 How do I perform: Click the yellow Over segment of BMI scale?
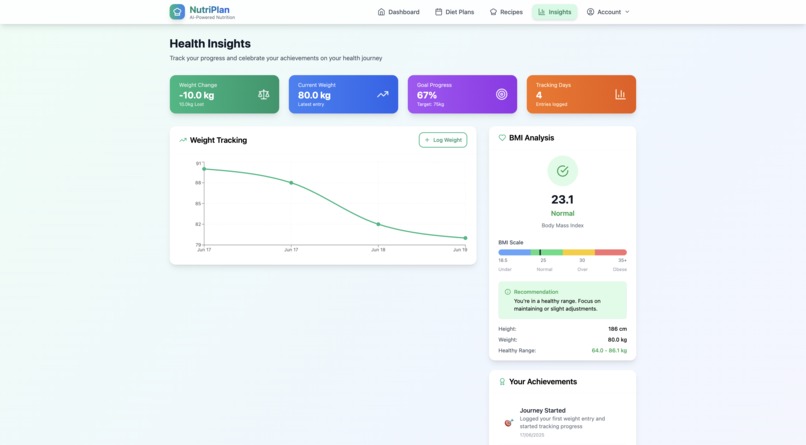(x=579, y=252)
